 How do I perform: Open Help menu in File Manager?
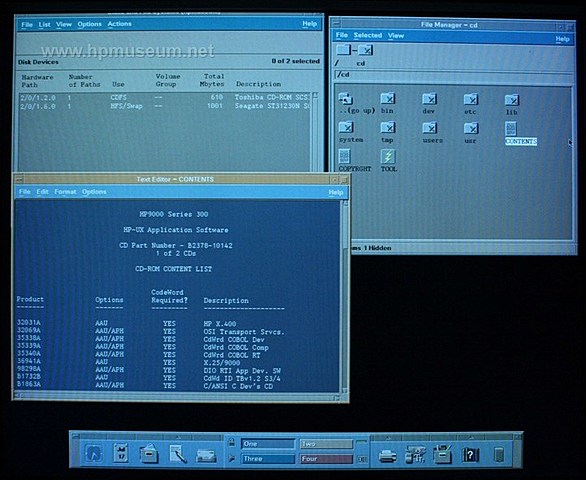[562, 39]
